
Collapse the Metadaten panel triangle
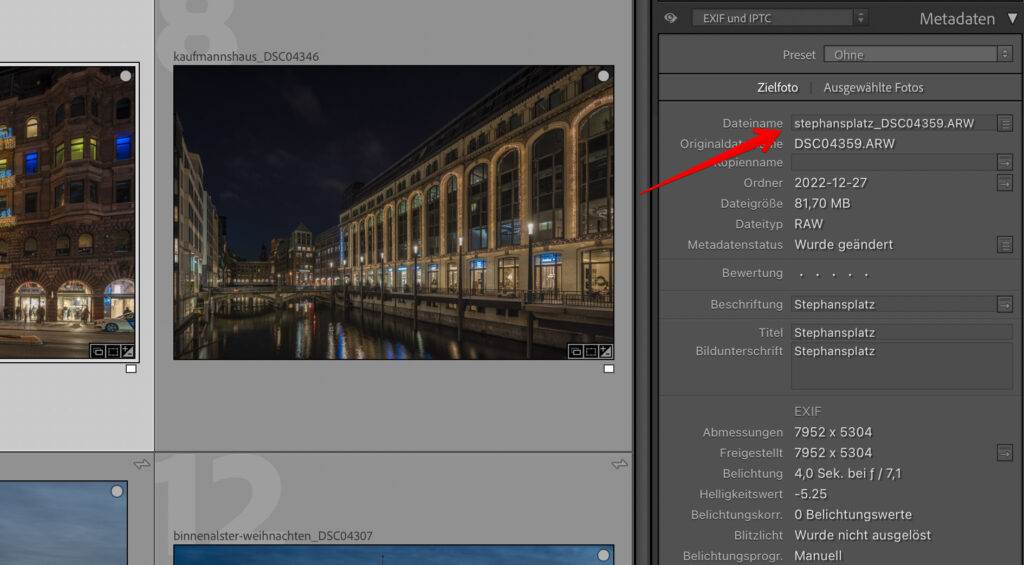1012,18
